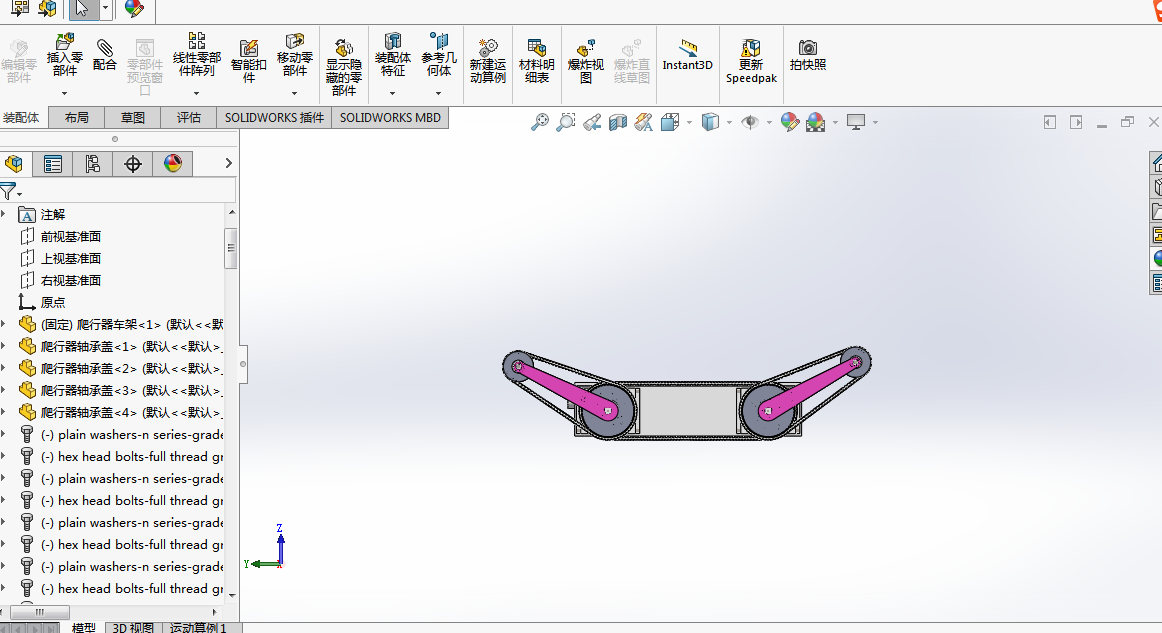The image size is (1162, 633).
Task: Open PropertyManager tab icon
Action: 53,164
